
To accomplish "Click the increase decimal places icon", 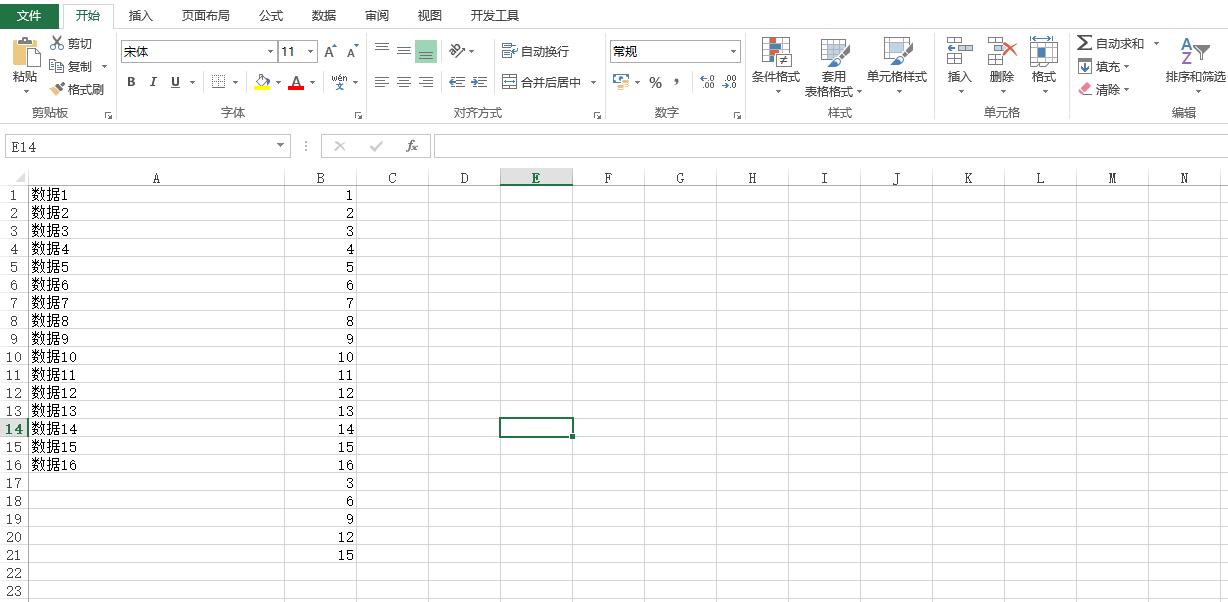I will (x=707, y=82).
